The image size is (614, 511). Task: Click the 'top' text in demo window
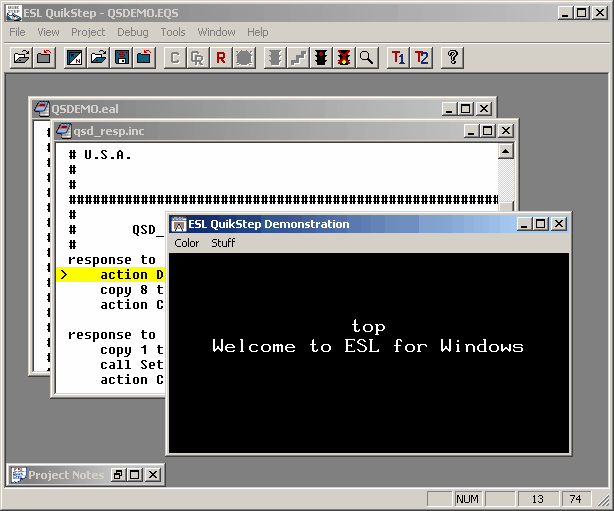click(368, 327)
